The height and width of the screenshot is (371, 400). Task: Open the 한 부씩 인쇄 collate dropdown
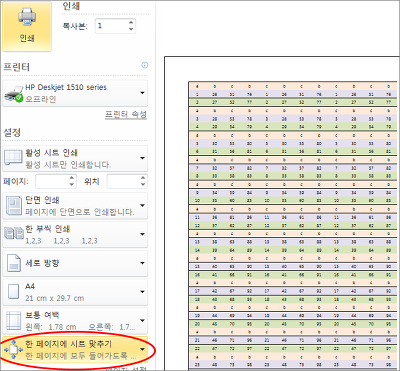point(75,234)
